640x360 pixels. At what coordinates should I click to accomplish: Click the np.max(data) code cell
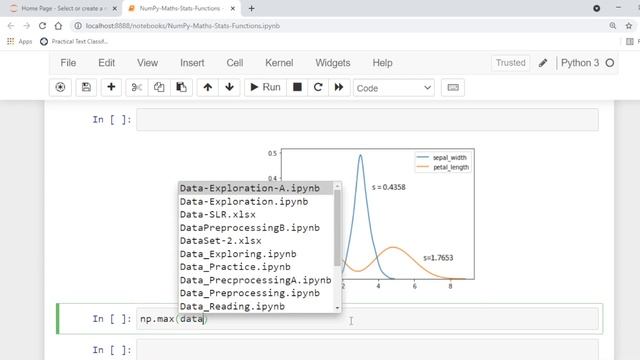367,319
